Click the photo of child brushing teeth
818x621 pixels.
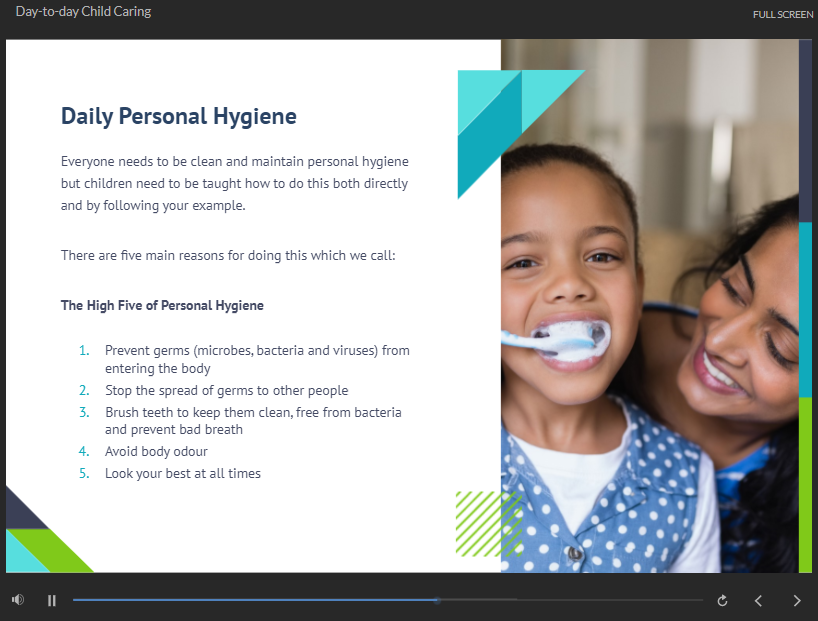[x=649, y=306]
